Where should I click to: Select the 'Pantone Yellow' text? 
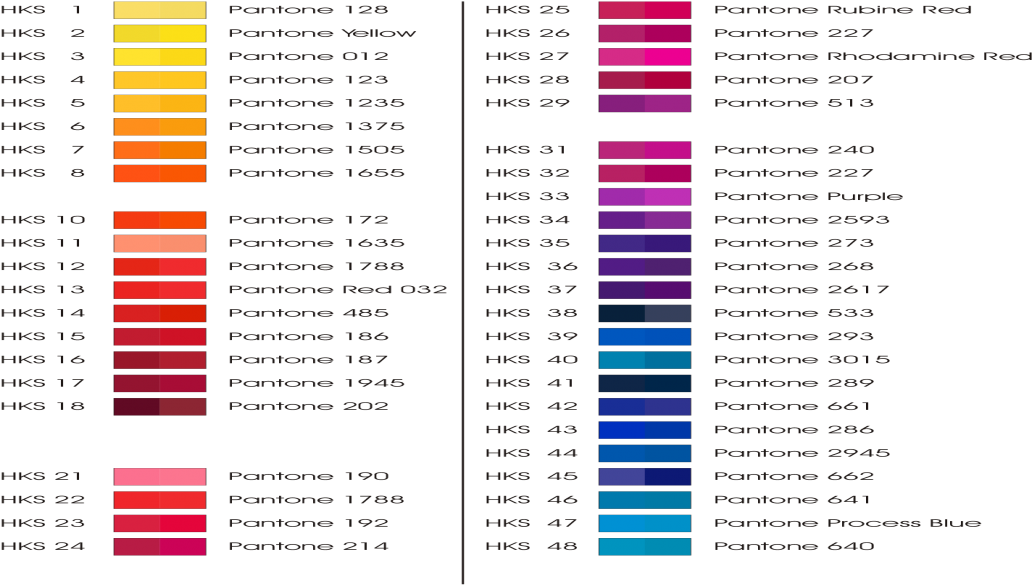(x=322, y=33)
